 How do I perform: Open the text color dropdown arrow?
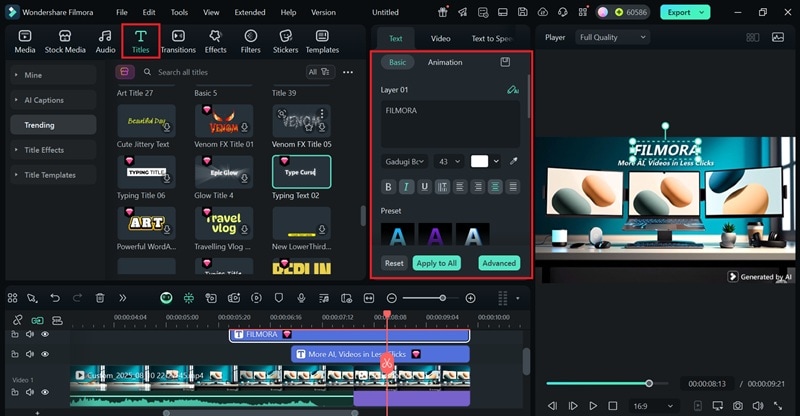[x=496, y=161]
